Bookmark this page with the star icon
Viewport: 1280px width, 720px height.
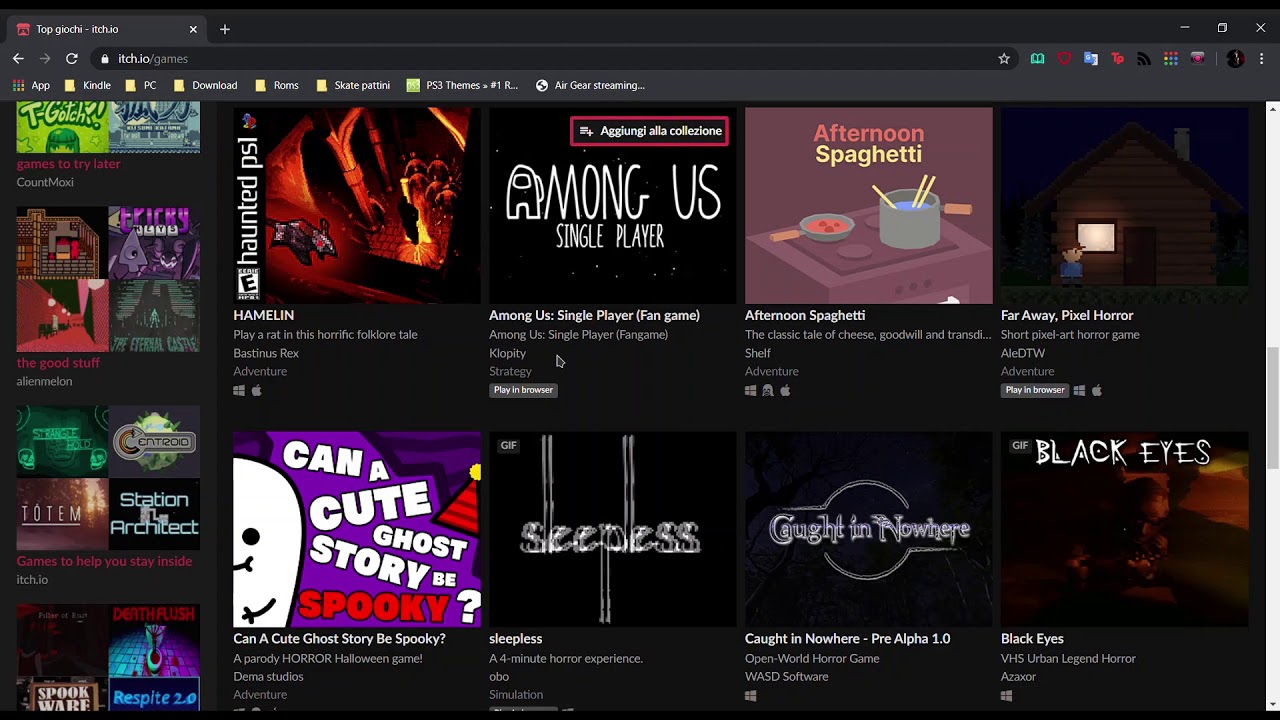pos(1004,59)
